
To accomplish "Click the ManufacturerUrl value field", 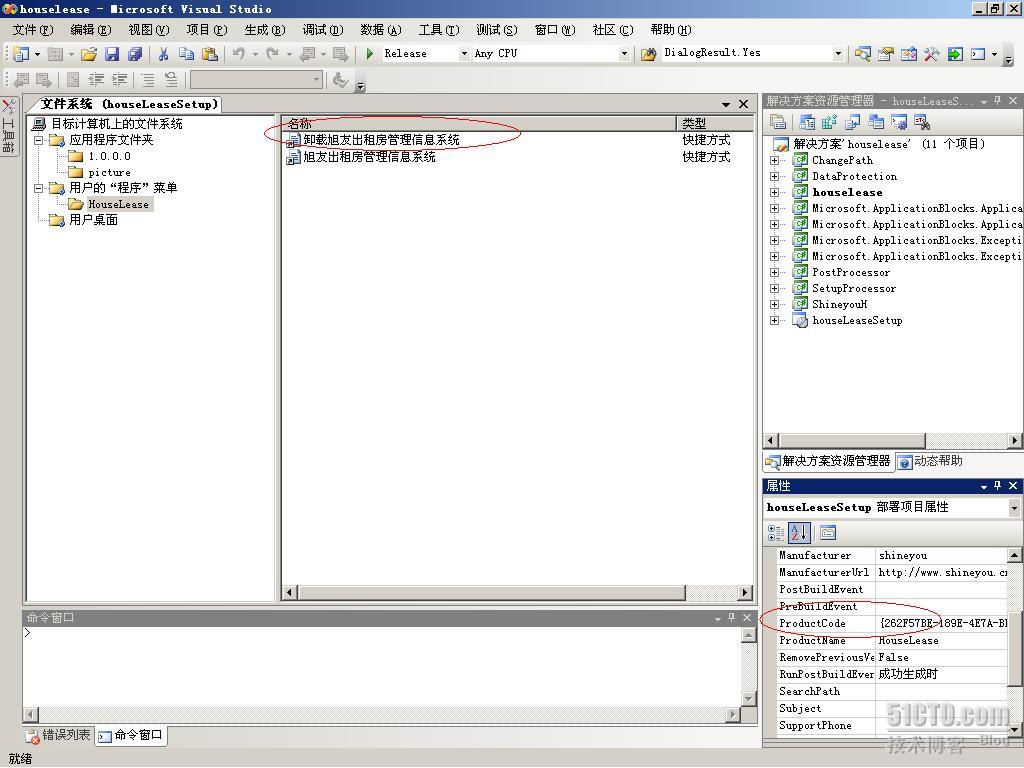I will (941, 572).
